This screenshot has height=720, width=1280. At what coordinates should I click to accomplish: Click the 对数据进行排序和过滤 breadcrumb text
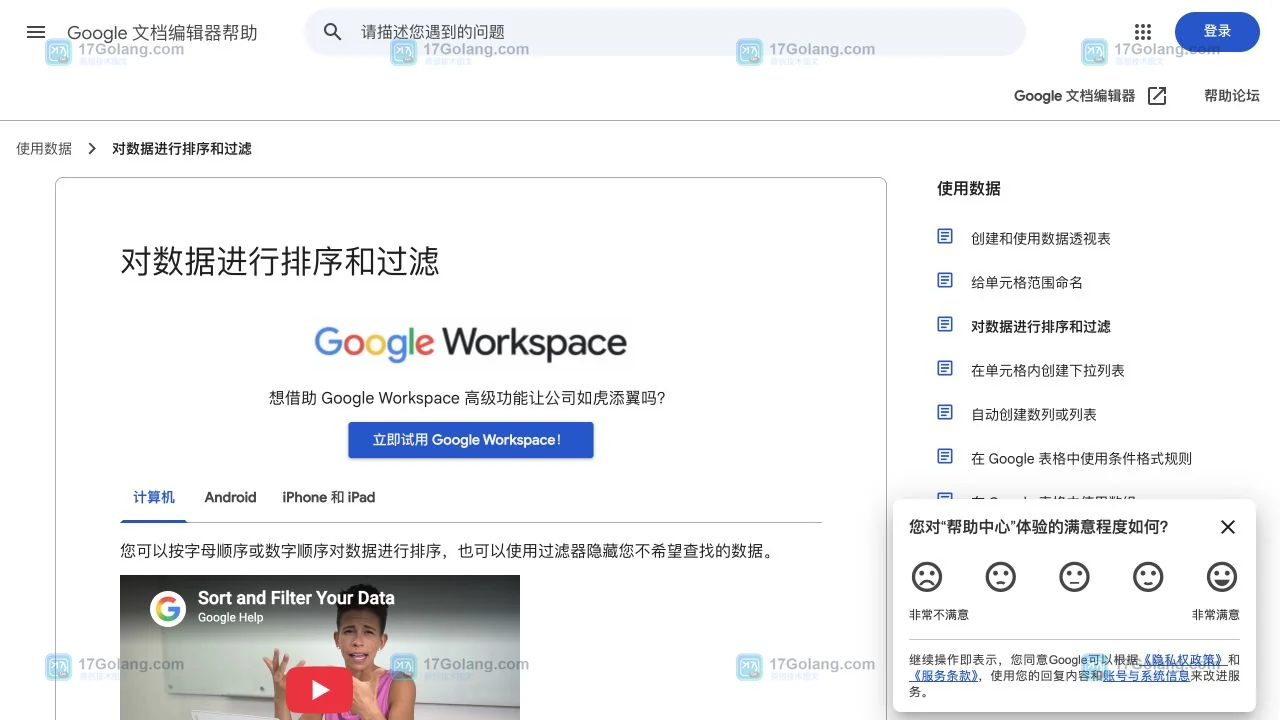(182, 149)
